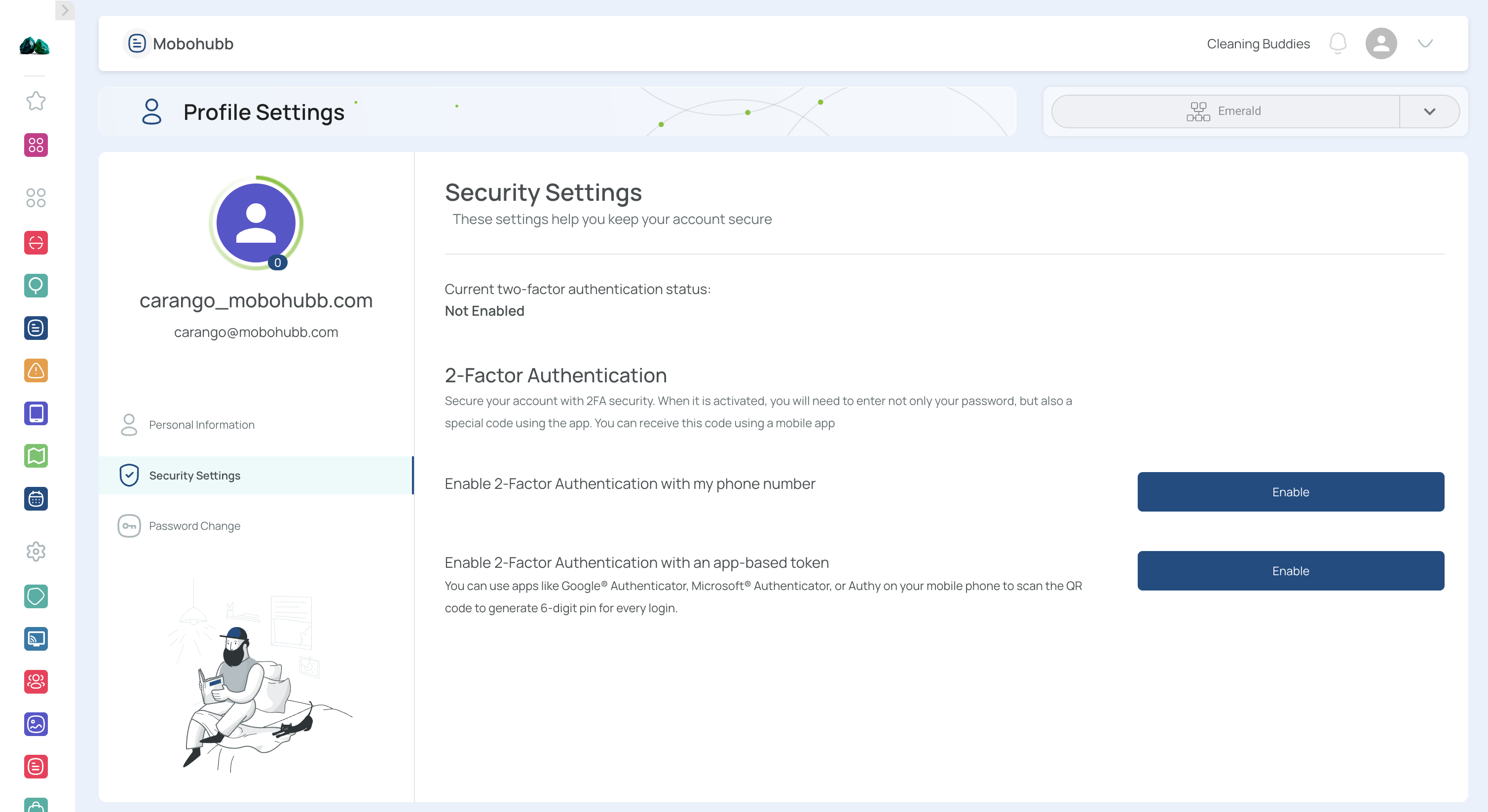Open the purple image gallery icon
The width and height of the screenshot is (1488, 812).
tap(36, 724)
